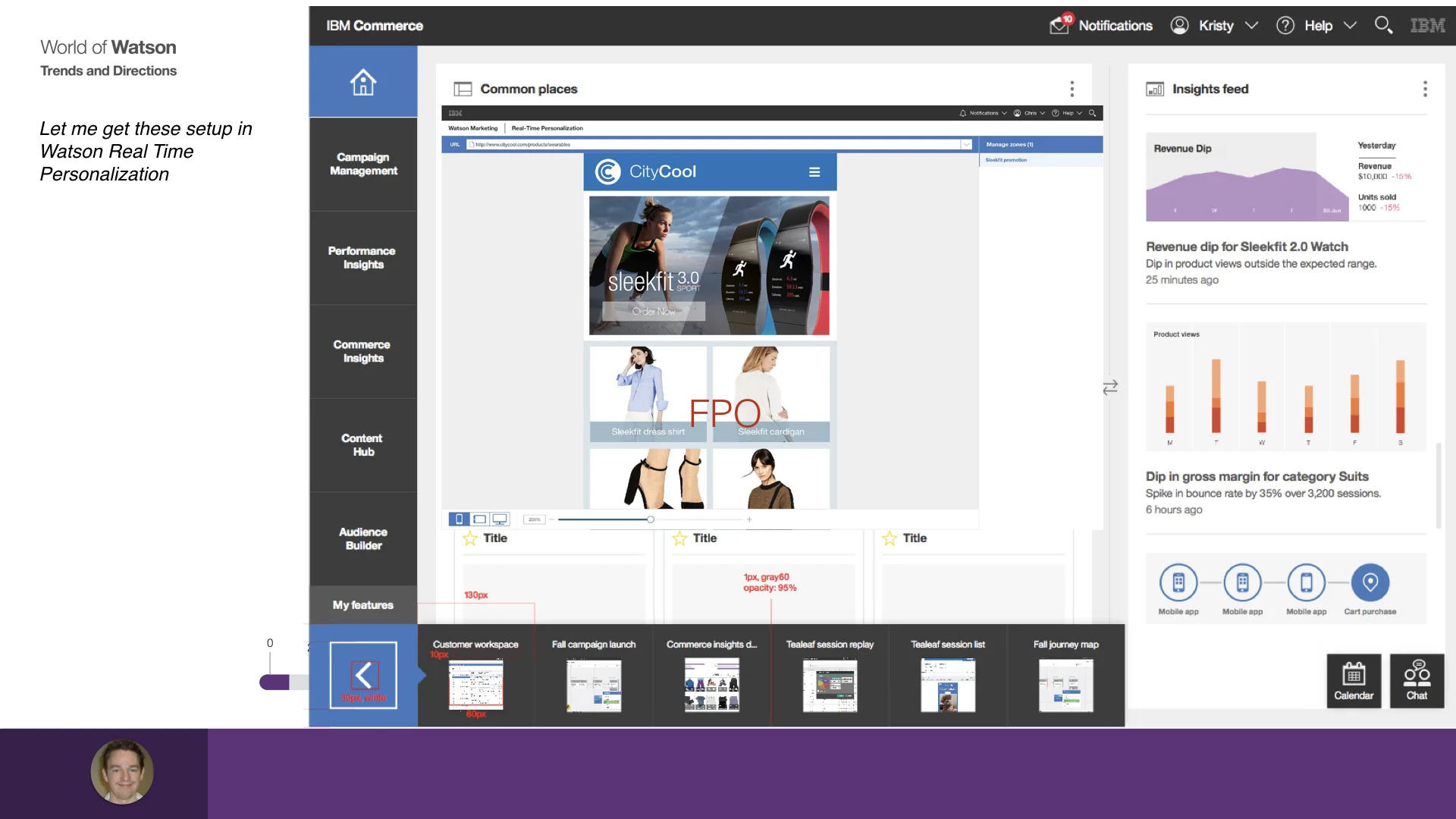The width and height of the screenshot is (1456, 819).
Task: Collapse My features with back chevron
Action: click(x=363, y=675)
